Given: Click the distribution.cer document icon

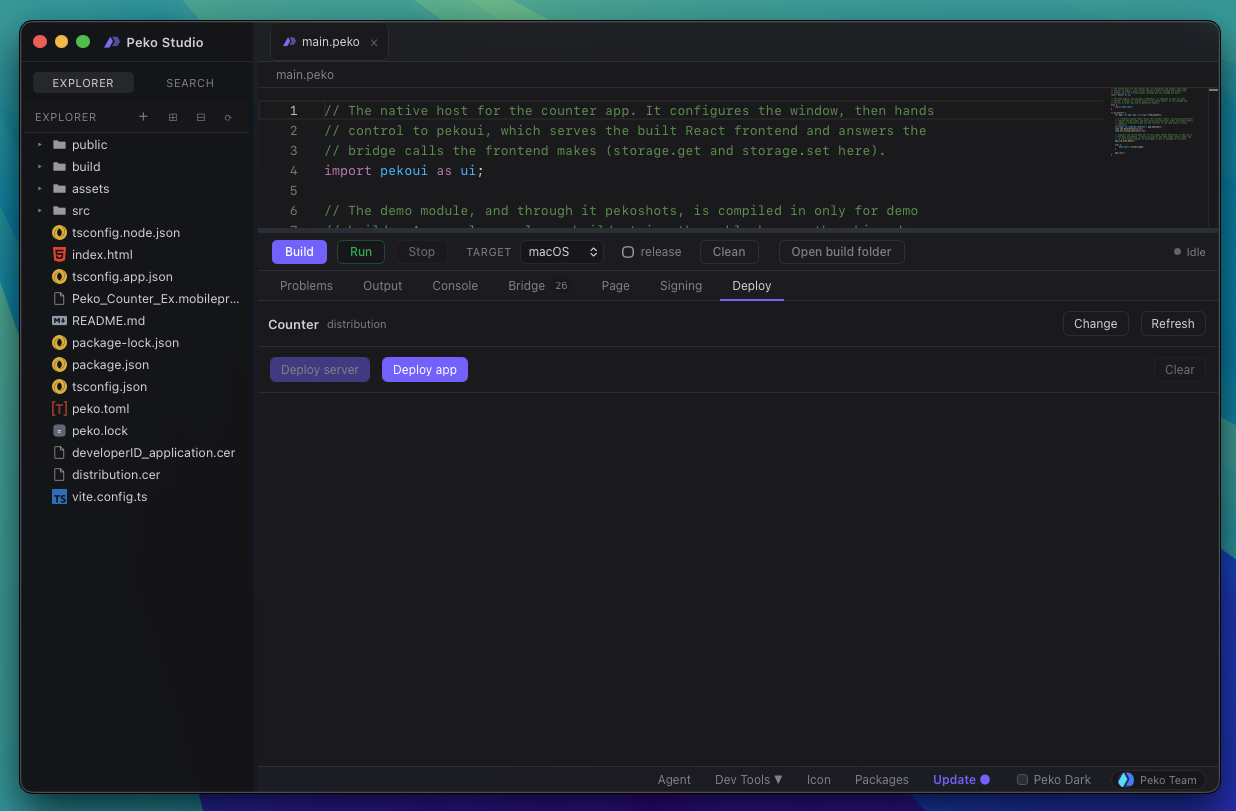Looking at the screenshot, I should coord(59,475).
